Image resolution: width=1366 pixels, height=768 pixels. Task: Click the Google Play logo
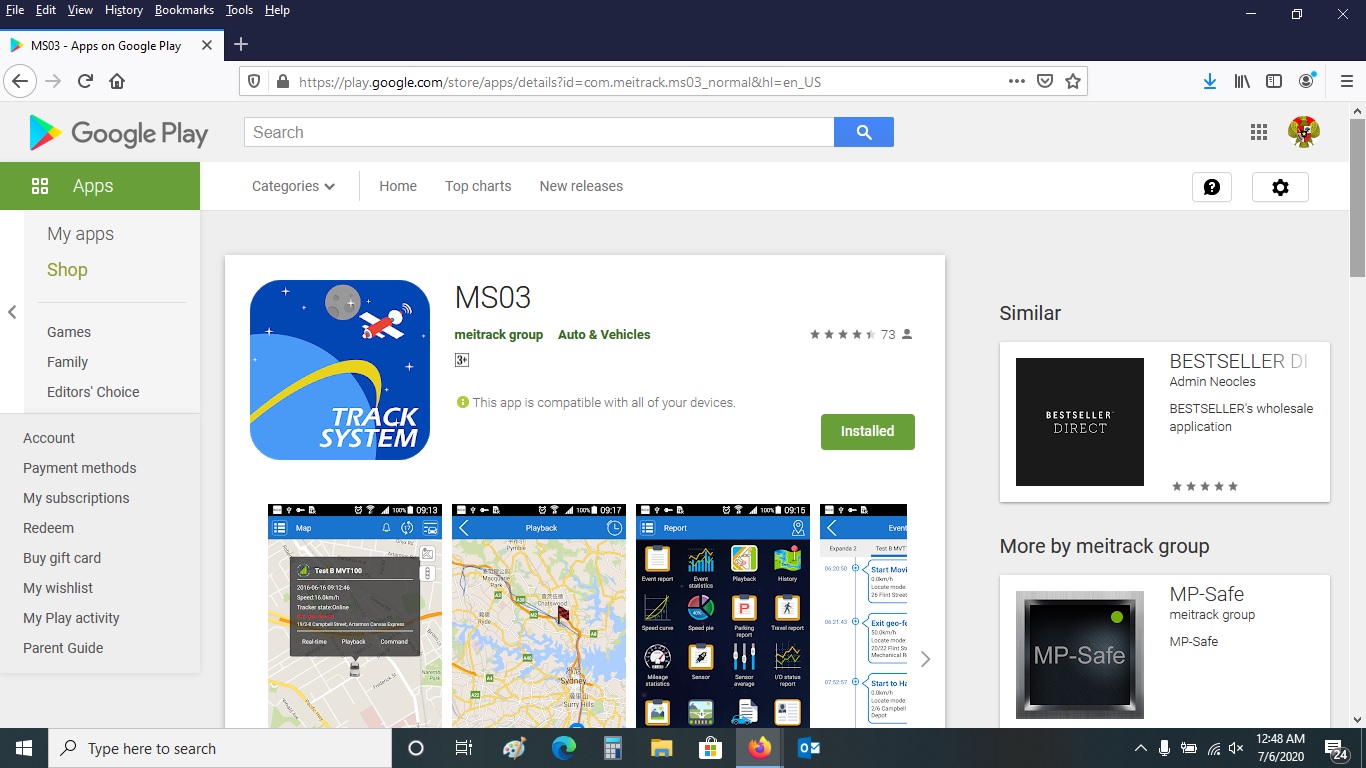(118, 133)
